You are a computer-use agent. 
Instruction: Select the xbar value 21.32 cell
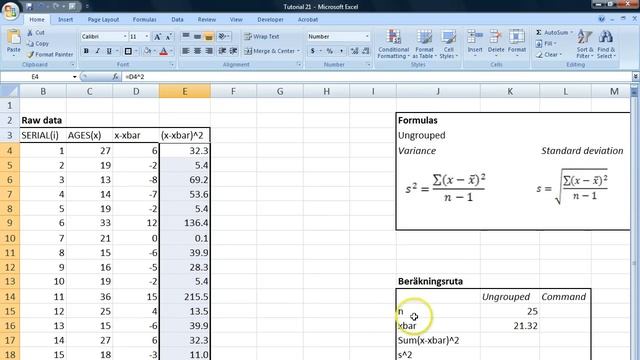coord(510,326)
